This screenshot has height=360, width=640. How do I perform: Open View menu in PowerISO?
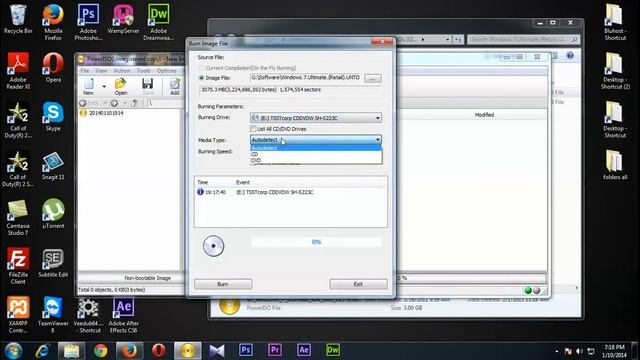101,71
